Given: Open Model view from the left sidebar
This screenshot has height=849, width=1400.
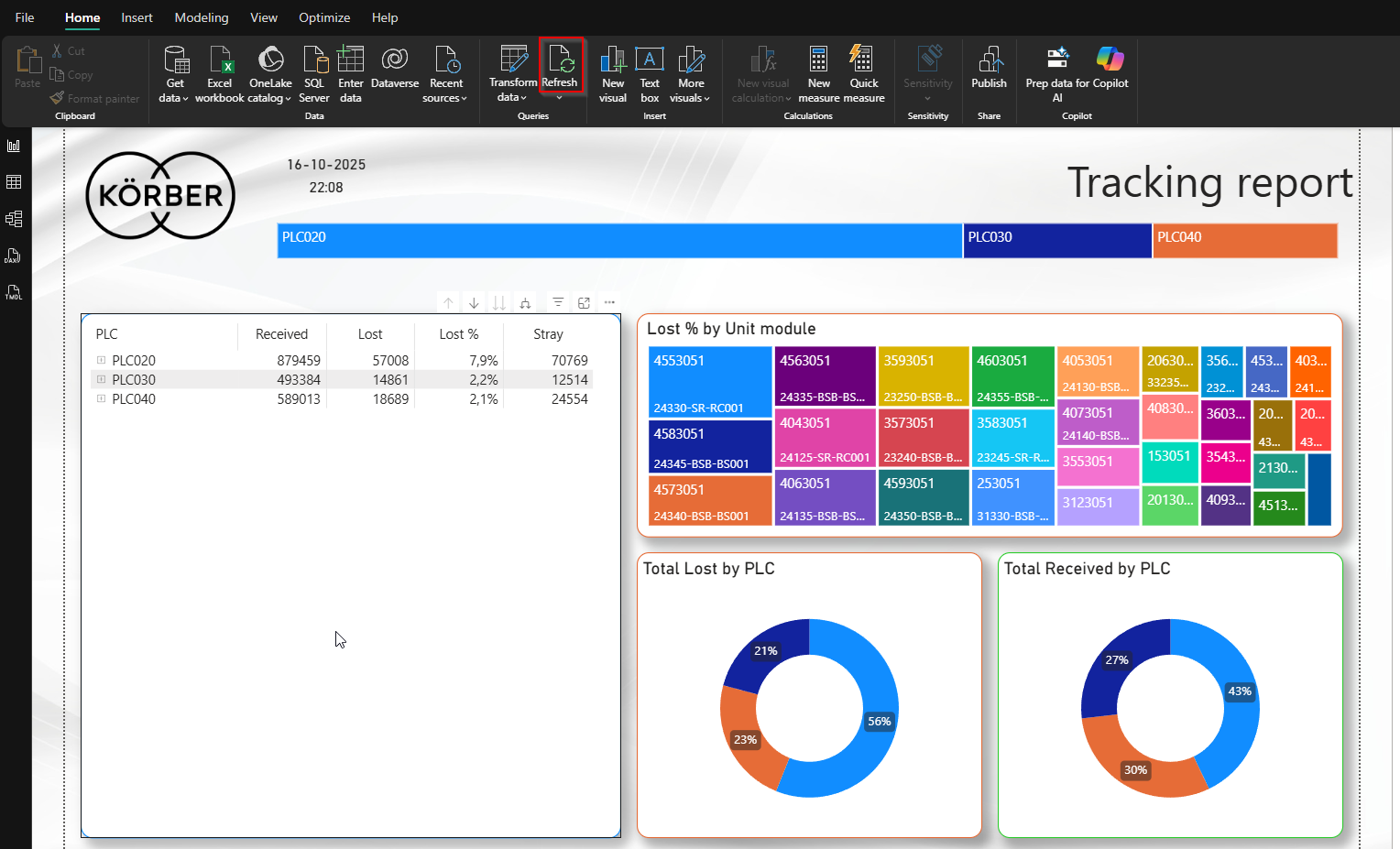Looking at the screenshot, I should coord(14,219).
